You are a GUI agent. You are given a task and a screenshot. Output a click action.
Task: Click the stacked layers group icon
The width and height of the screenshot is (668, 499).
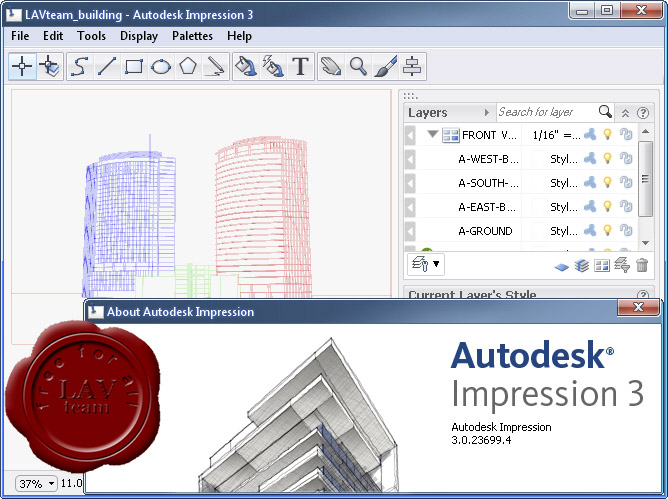[x=582, y=265]
